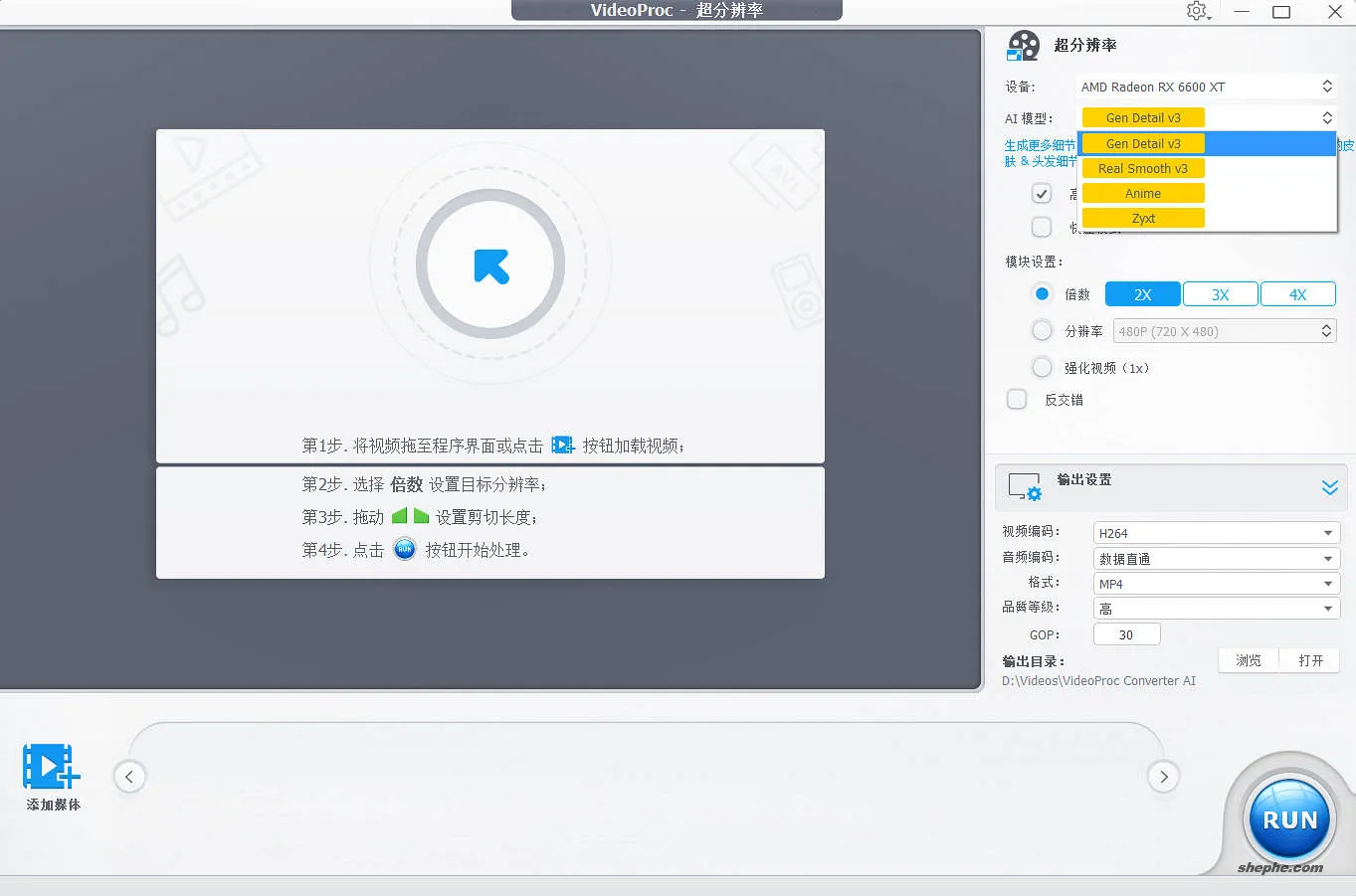Choose Gen Detail v3 from the model list

point(1207,144)
